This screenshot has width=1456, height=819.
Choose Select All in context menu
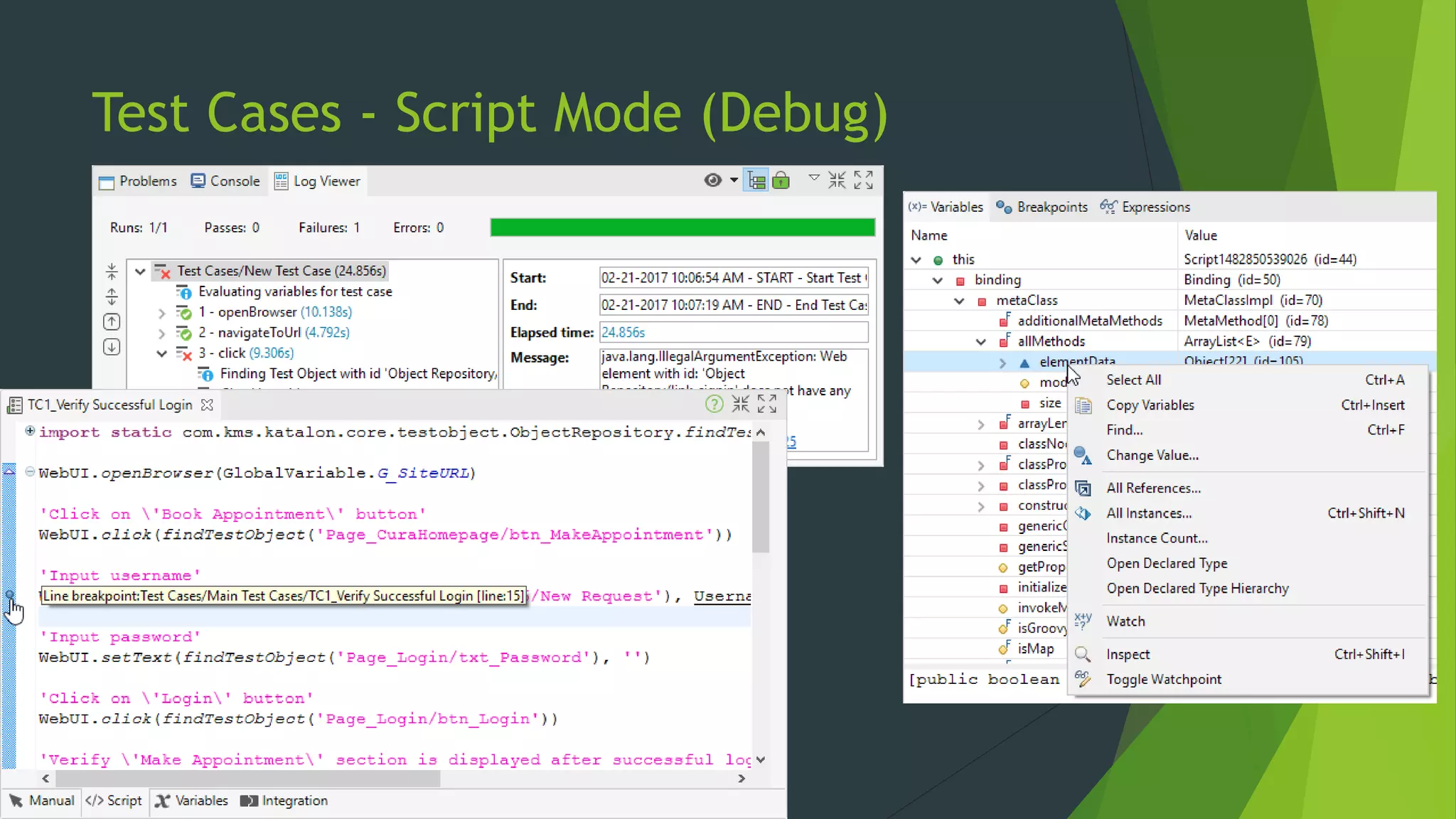pyautogui.click(x=1250, y=380)
